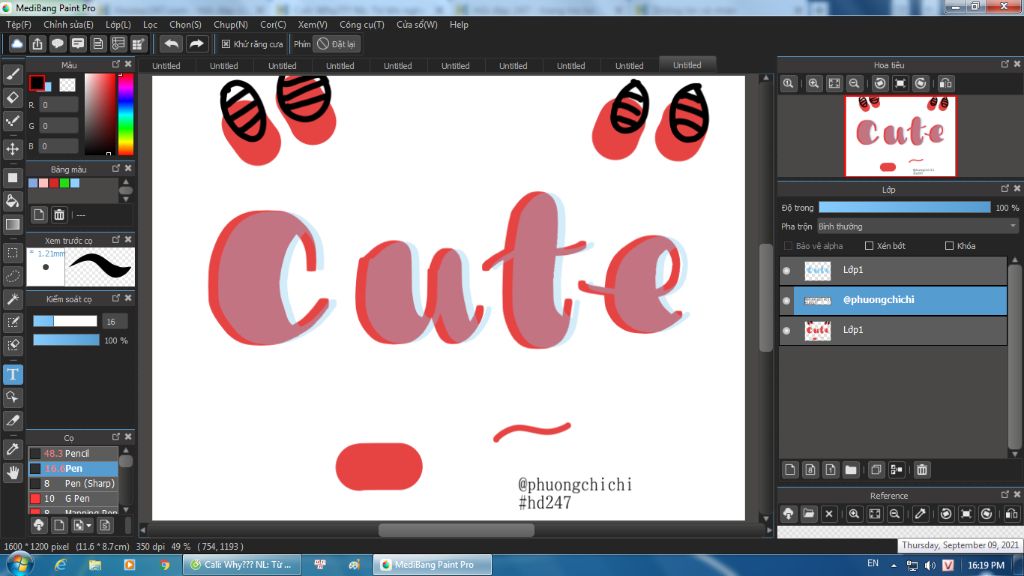Viewport: 1024px width, 576px height.
Task: Activate the Text tool
Action: pyautogui.click(x=13, y=374)
